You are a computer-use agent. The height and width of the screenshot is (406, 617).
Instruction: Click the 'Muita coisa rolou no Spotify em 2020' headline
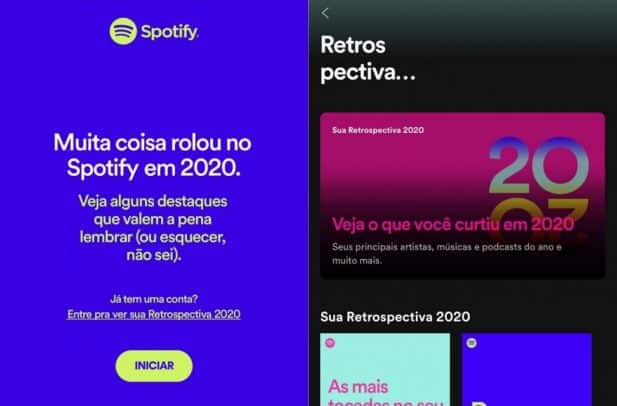[x=153, y=155]
